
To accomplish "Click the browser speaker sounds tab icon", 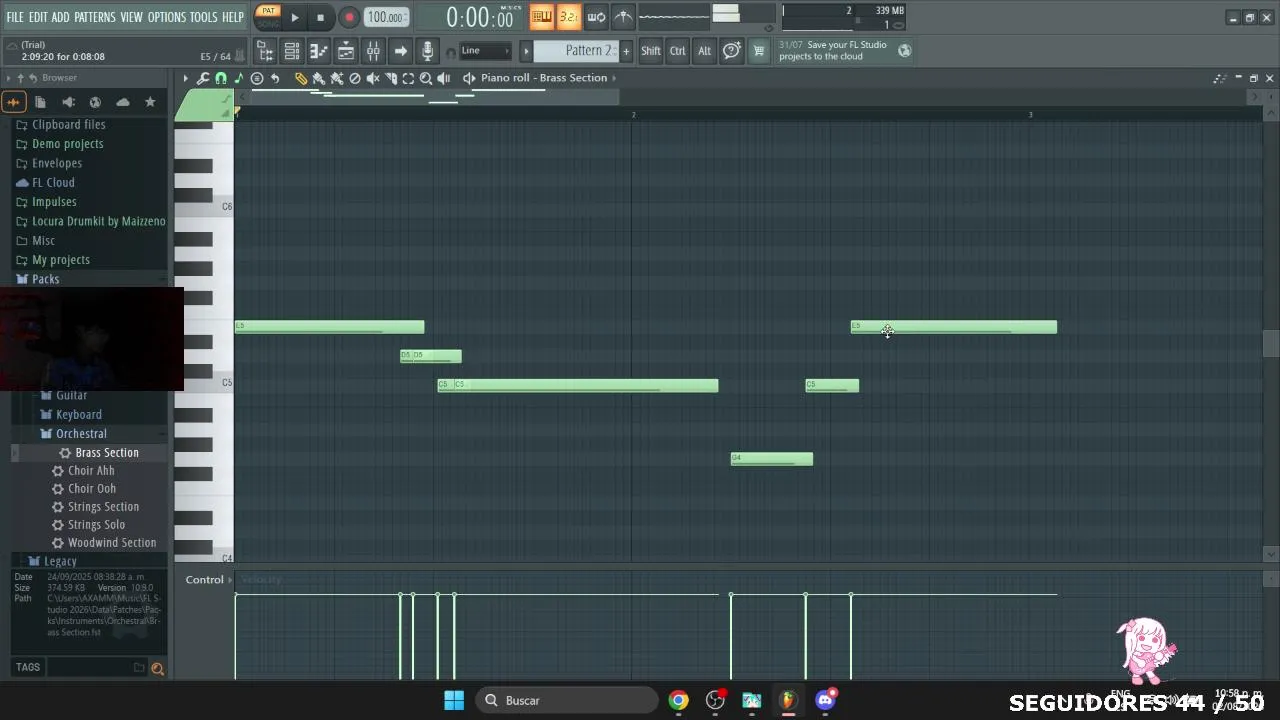I will pos(68,102).
